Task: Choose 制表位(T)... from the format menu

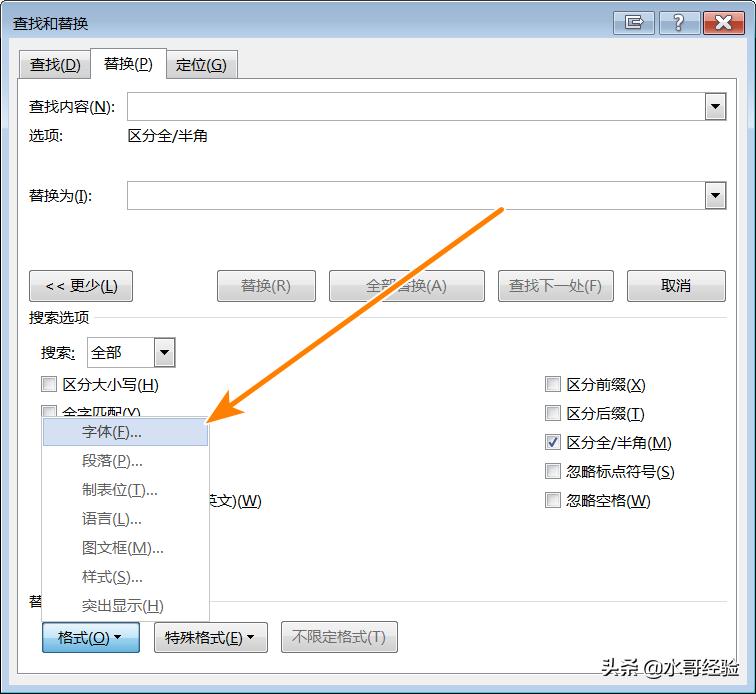Action: 125,490
